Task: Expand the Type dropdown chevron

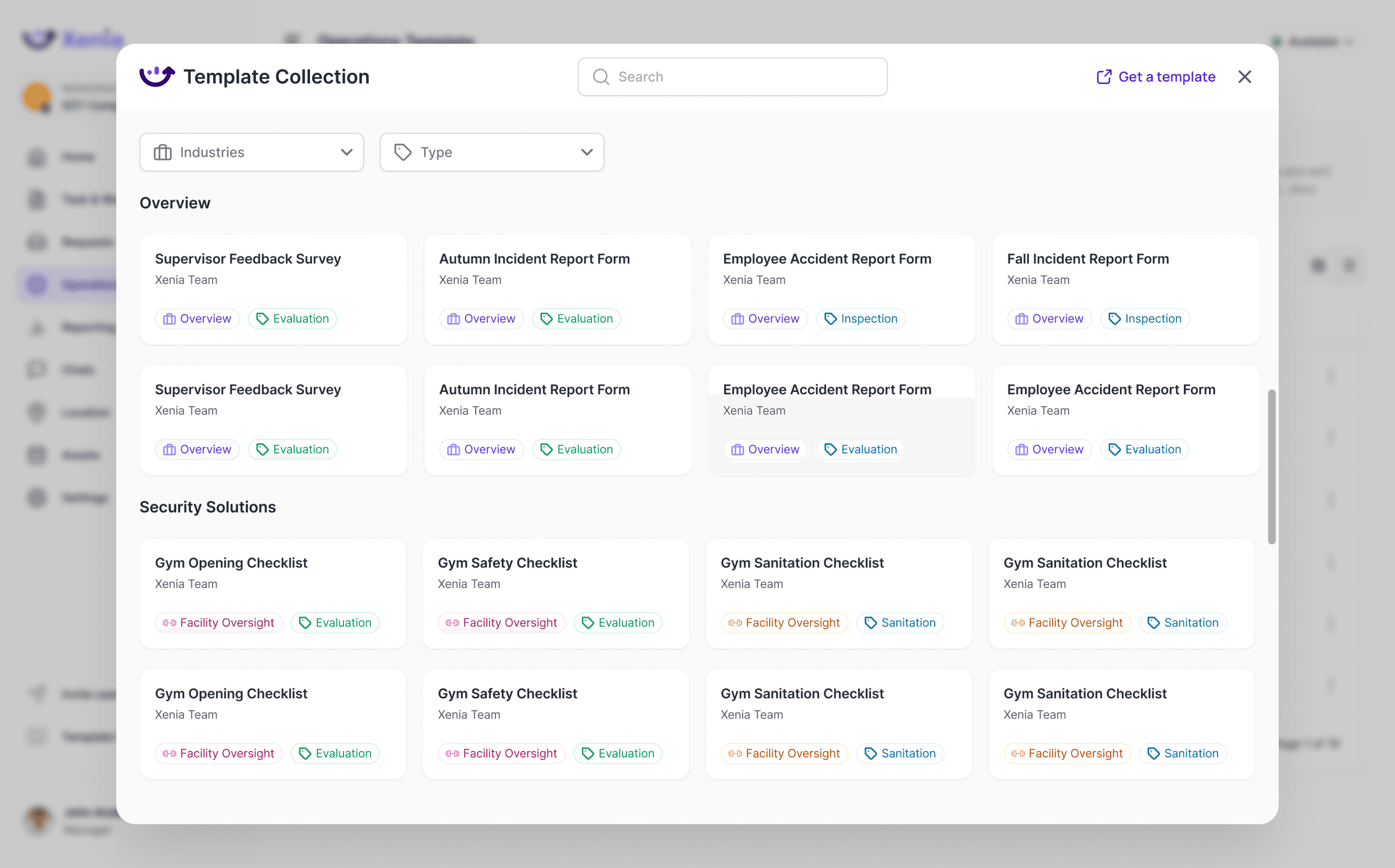Action: (x=586, y=152)
